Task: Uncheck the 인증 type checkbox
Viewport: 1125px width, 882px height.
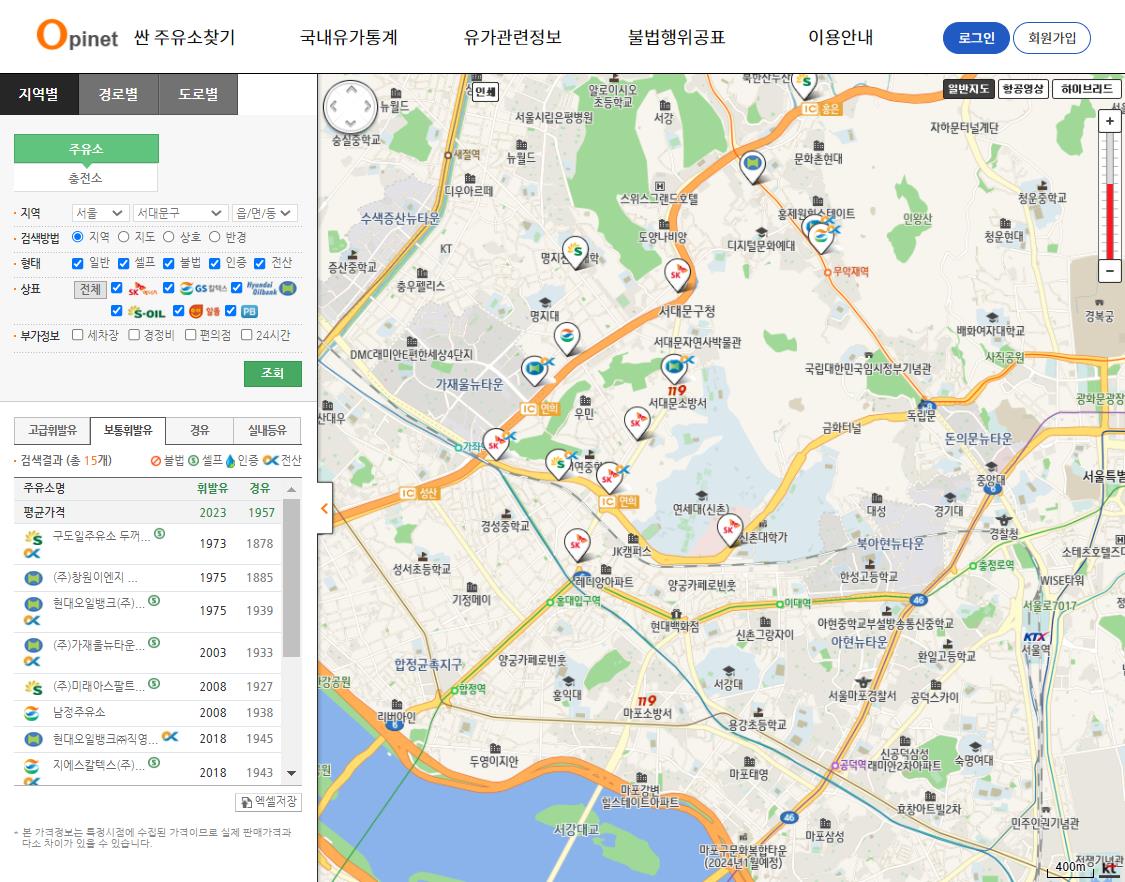Action: click(x=214, y=263)
